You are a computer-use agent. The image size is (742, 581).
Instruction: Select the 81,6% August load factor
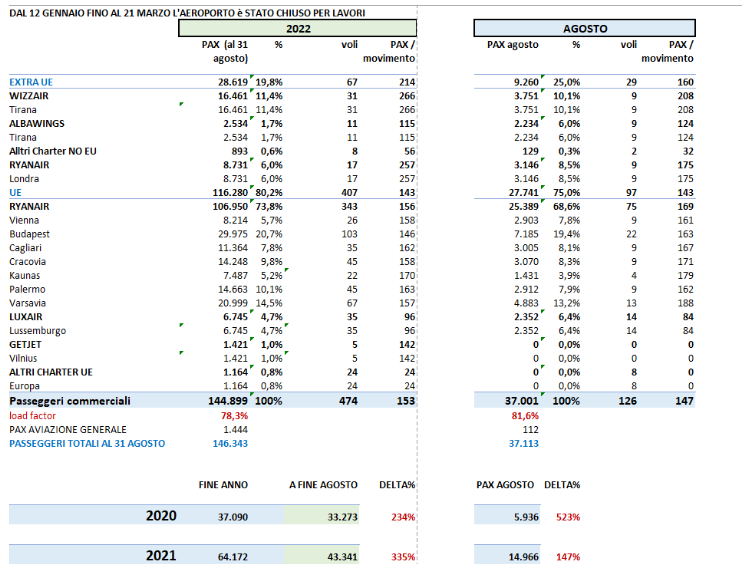coord(525,415)
